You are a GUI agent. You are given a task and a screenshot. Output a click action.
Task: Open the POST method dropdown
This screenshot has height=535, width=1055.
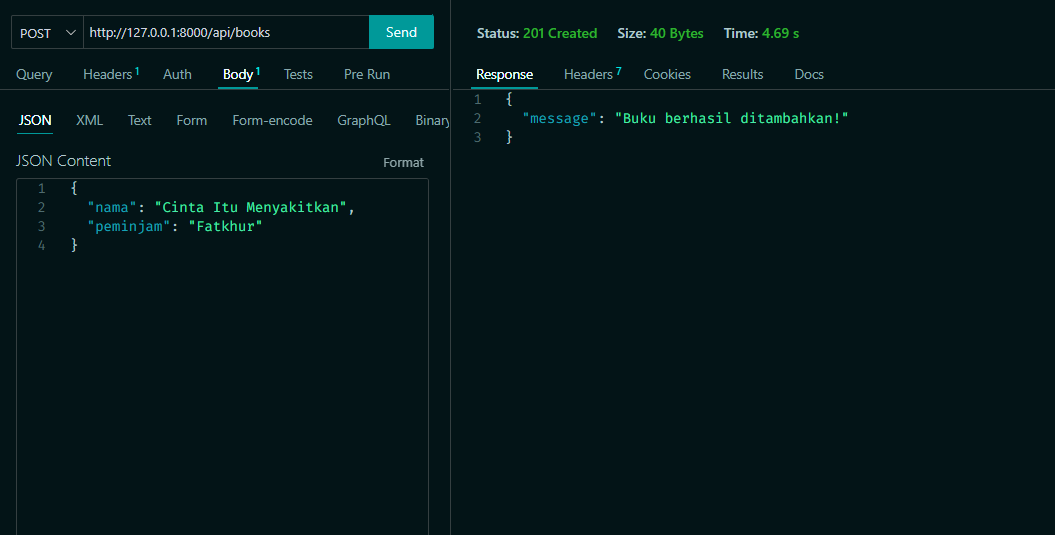coord(47,32)
